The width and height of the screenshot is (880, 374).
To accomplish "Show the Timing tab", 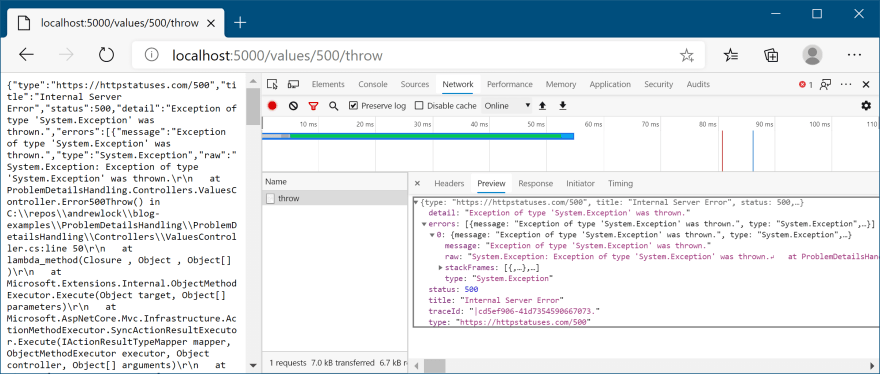I will click(620, 184).
